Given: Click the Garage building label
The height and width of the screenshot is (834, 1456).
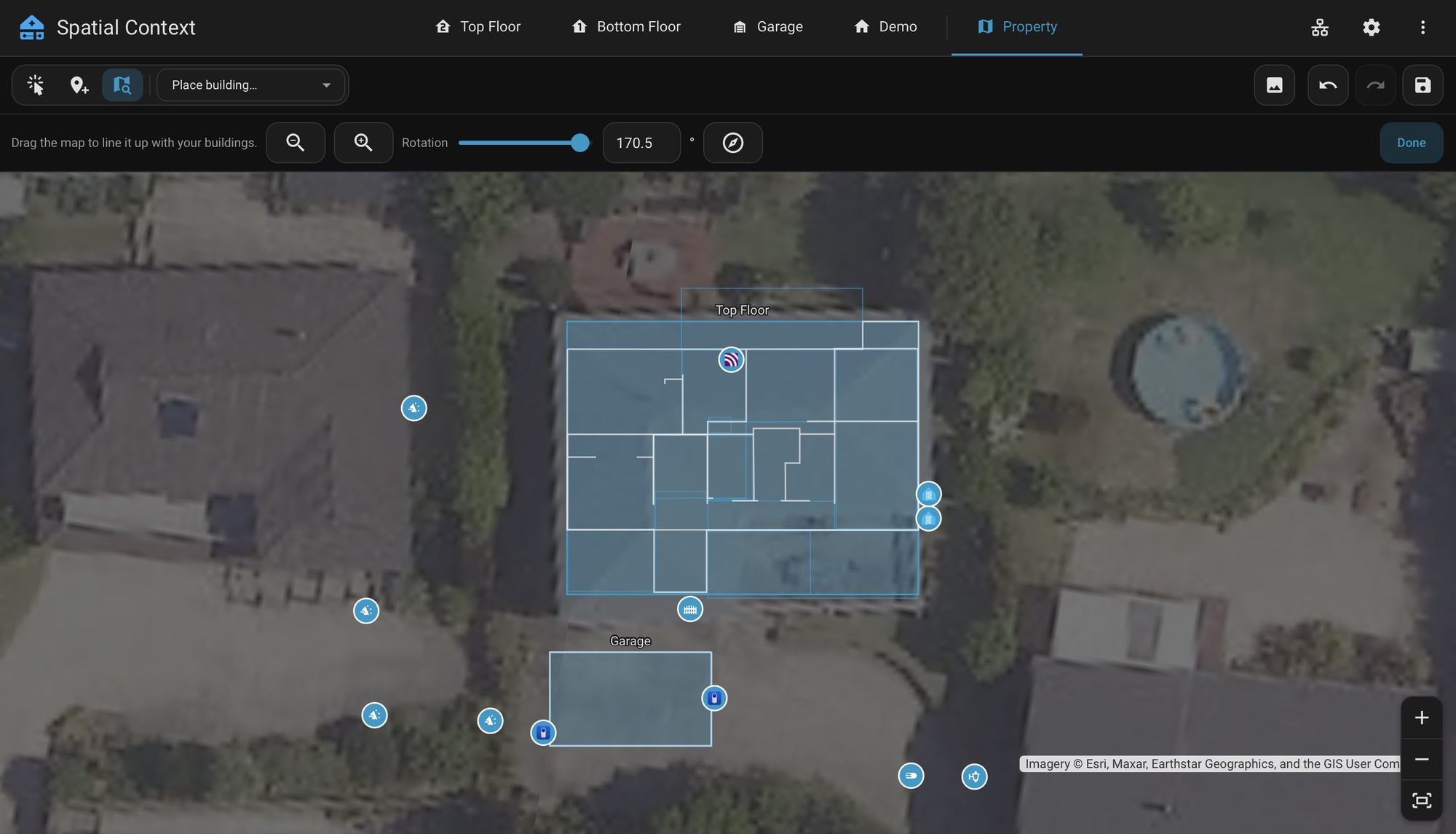Looking at the screenshot, I should coord(630,641).
